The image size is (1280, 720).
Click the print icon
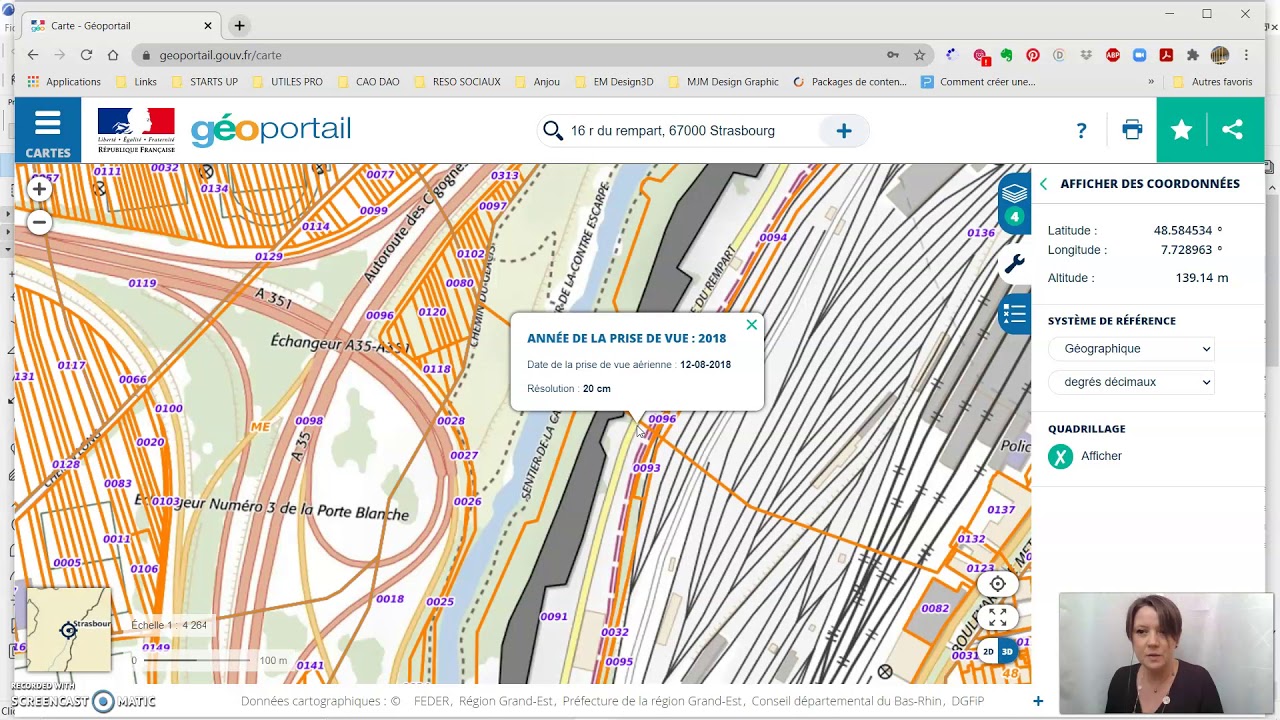click(1132, 129)
